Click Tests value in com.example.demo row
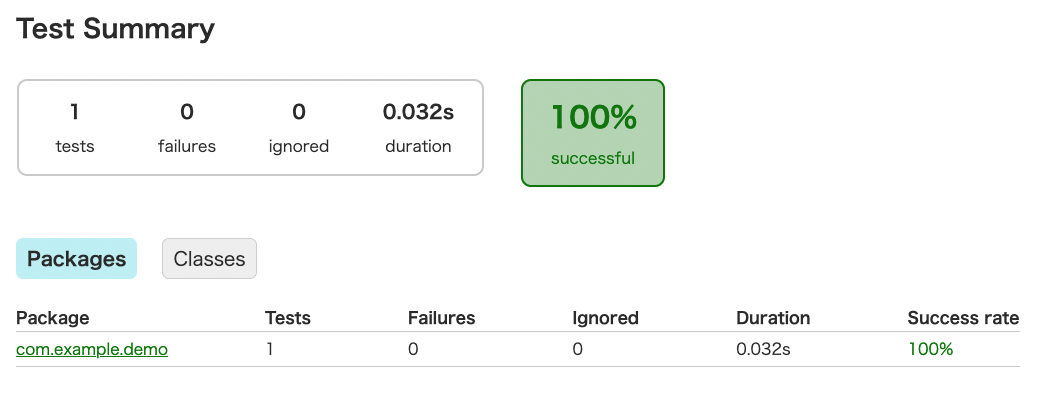Screen dimensions: 1058x400 270,349
